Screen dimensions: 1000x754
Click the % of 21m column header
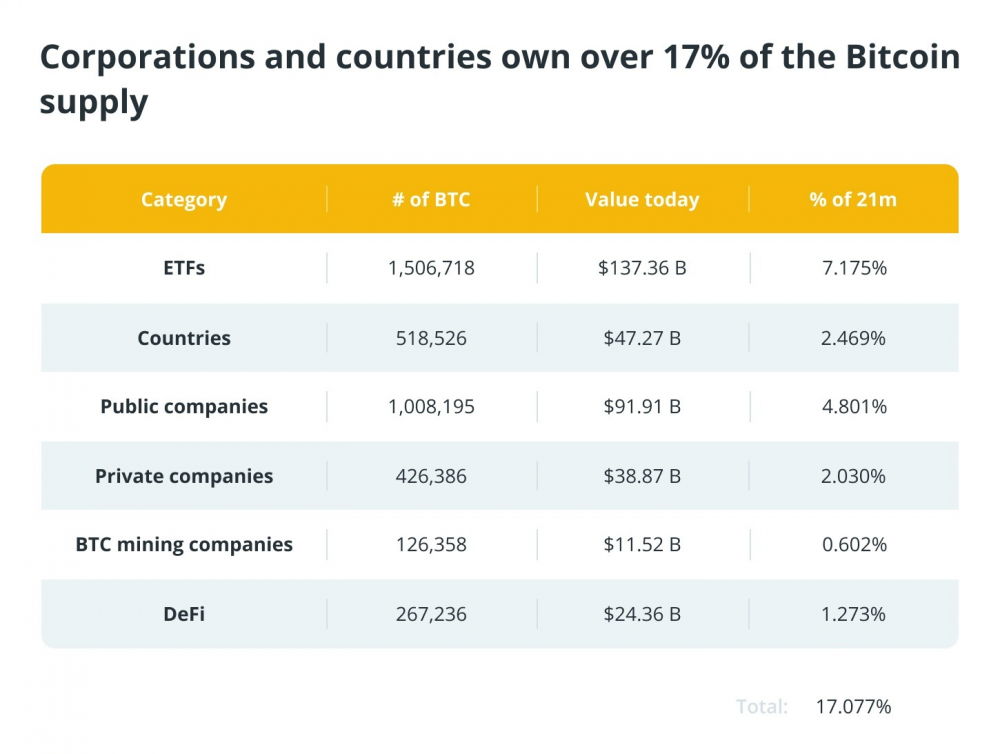pos(853,199)
